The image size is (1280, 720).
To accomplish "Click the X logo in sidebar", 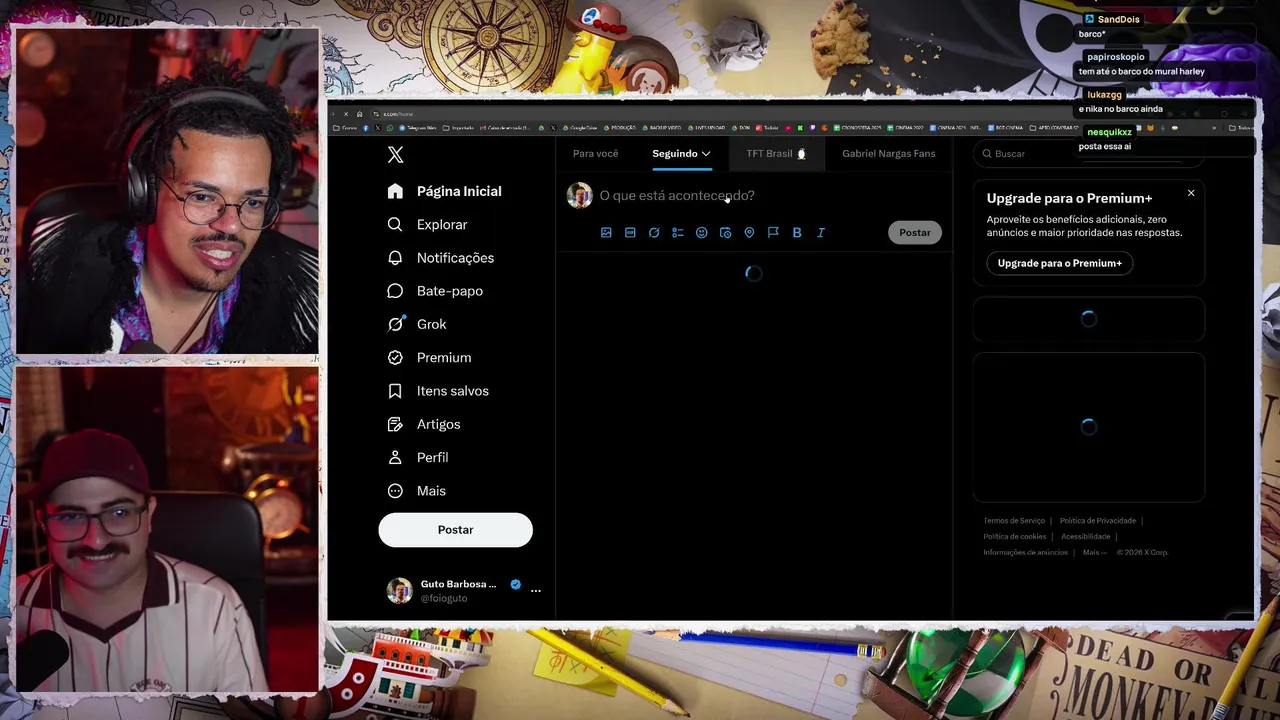I will coord(396,155).
